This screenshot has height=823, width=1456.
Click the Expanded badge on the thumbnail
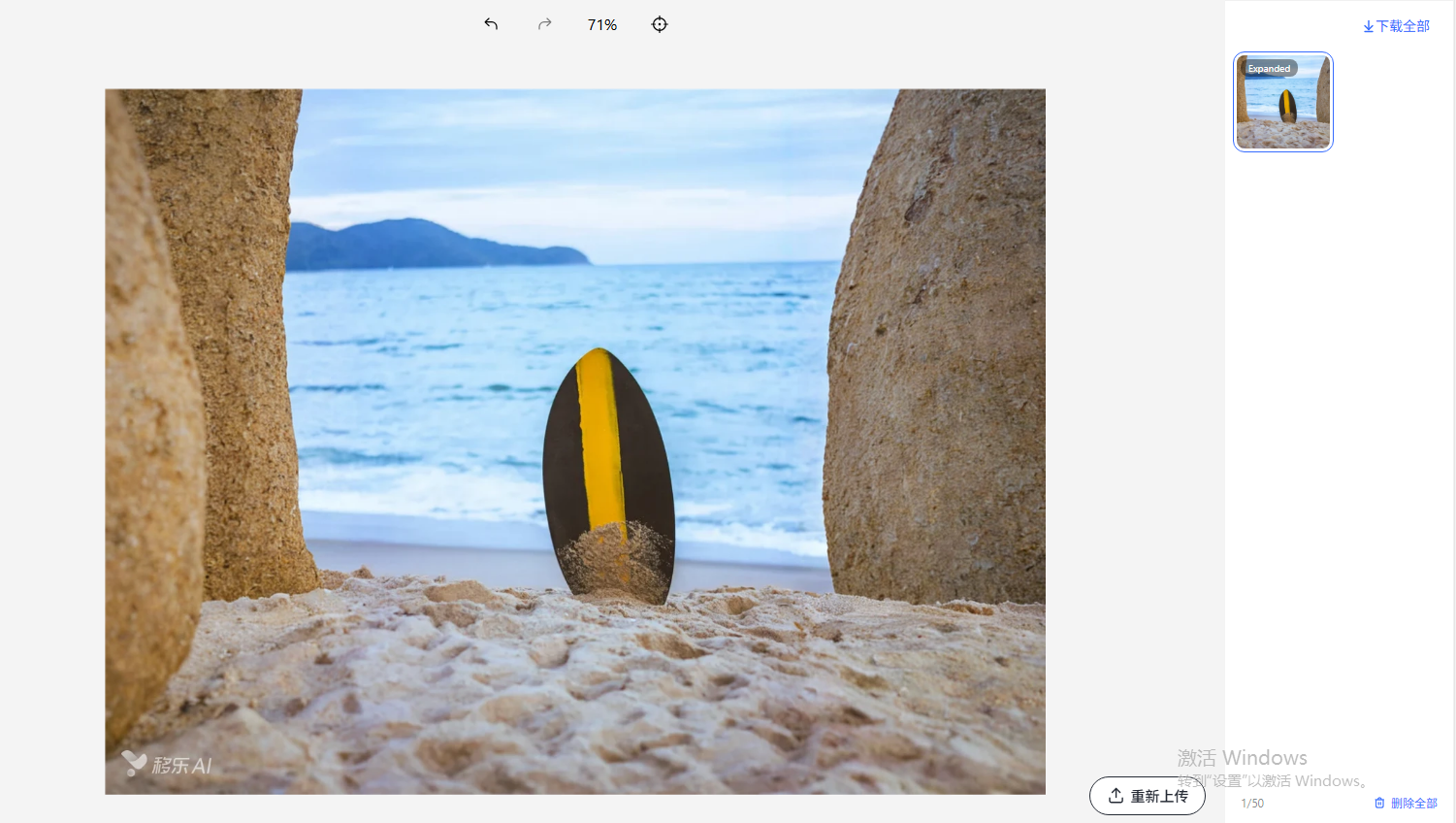pos(1269,69)
